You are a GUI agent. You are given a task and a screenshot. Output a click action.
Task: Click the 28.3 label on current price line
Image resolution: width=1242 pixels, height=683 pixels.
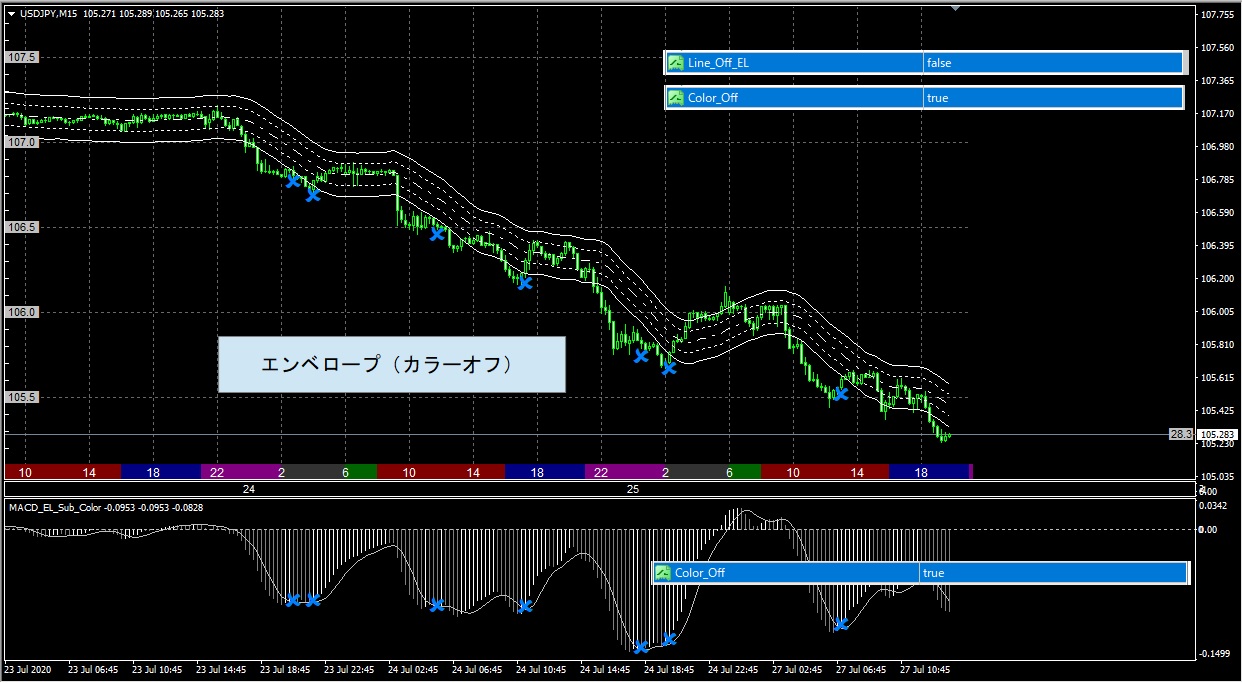click(x=1181, y=434)
